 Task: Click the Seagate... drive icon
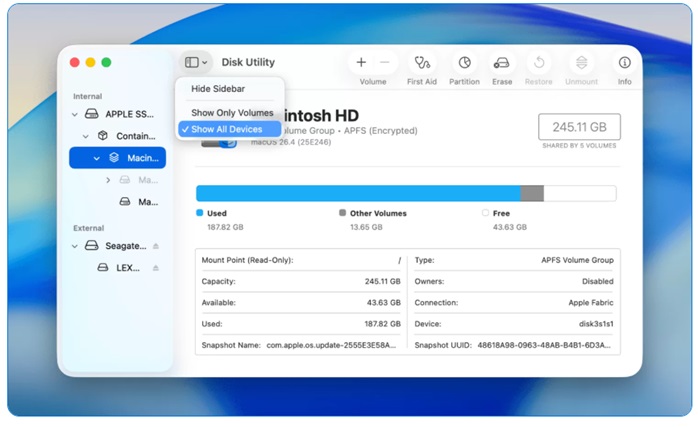click(x=92, y=245)
